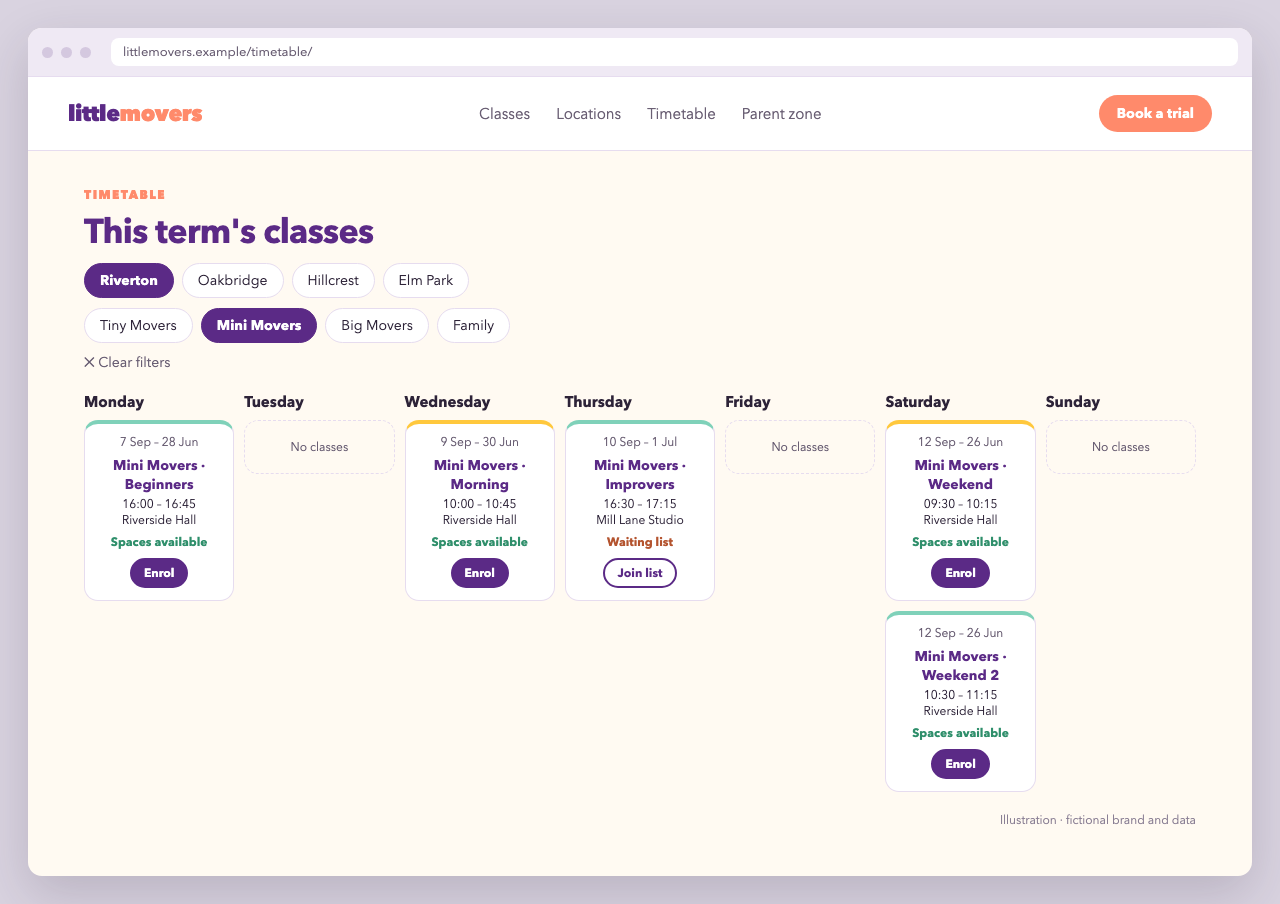
Task: Select the Oakbridge location filter
Action: [233, 280]
